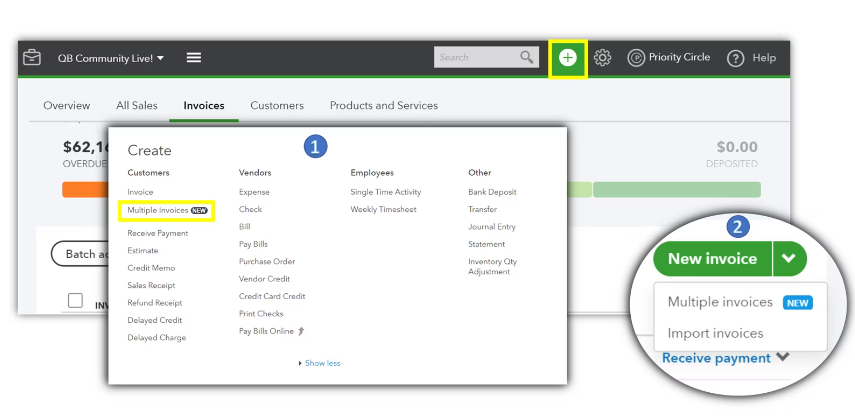Viewport: 855px width, 420px height.
Task: Click the Help question mark icon
Action: 736,58
